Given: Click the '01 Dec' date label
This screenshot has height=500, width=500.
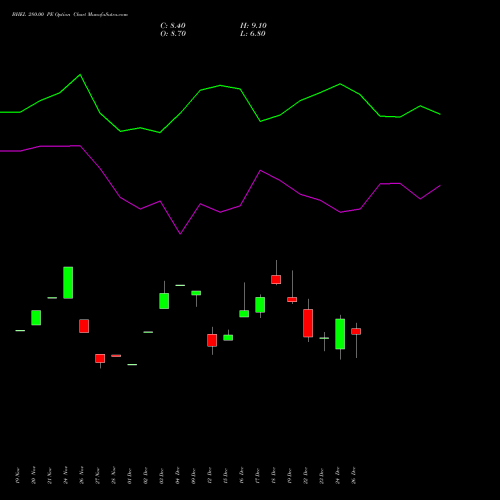Looking at the screenshot, I should (130, 476).
